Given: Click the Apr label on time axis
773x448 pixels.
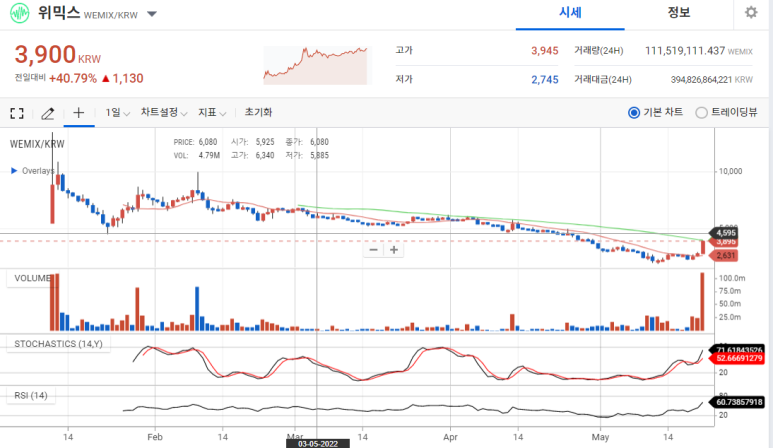Looking at the screenshot, I should click(x=450, y=437).
